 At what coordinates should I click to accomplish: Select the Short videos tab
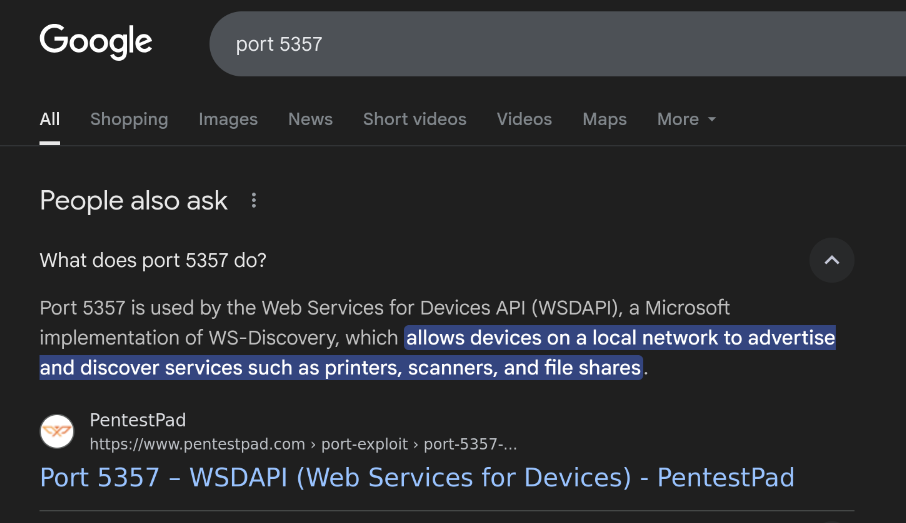pos(414,119)
